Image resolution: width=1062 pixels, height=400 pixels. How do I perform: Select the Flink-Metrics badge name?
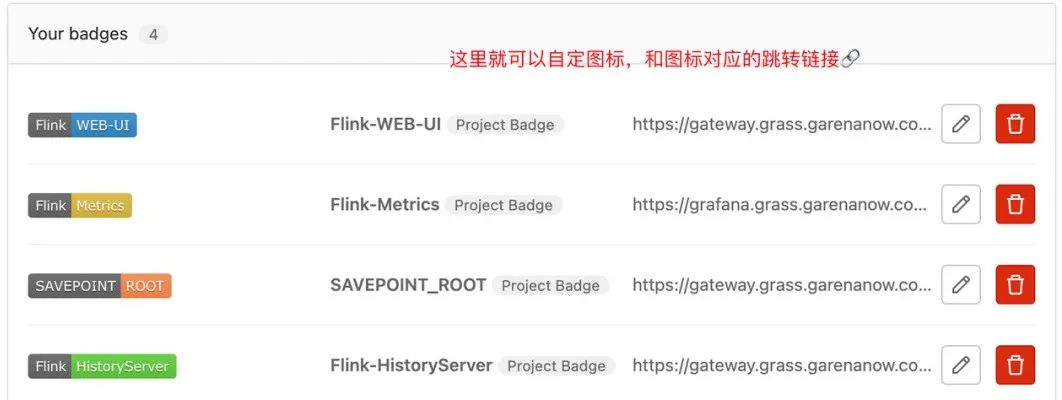[385, 205]
